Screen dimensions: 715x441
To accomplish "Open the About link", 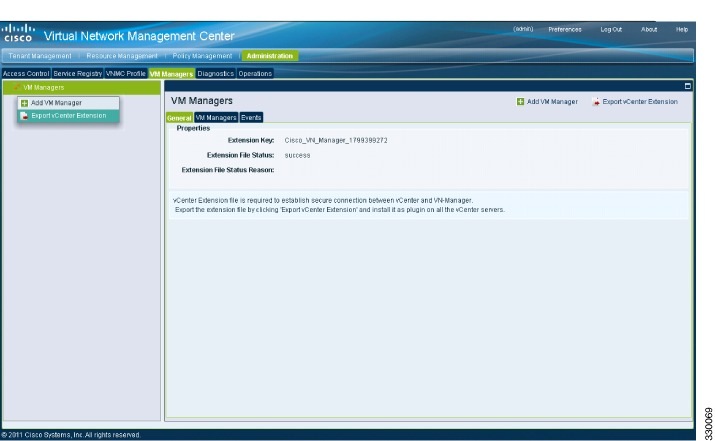I will pyautogui.click(x=649, y=30).
